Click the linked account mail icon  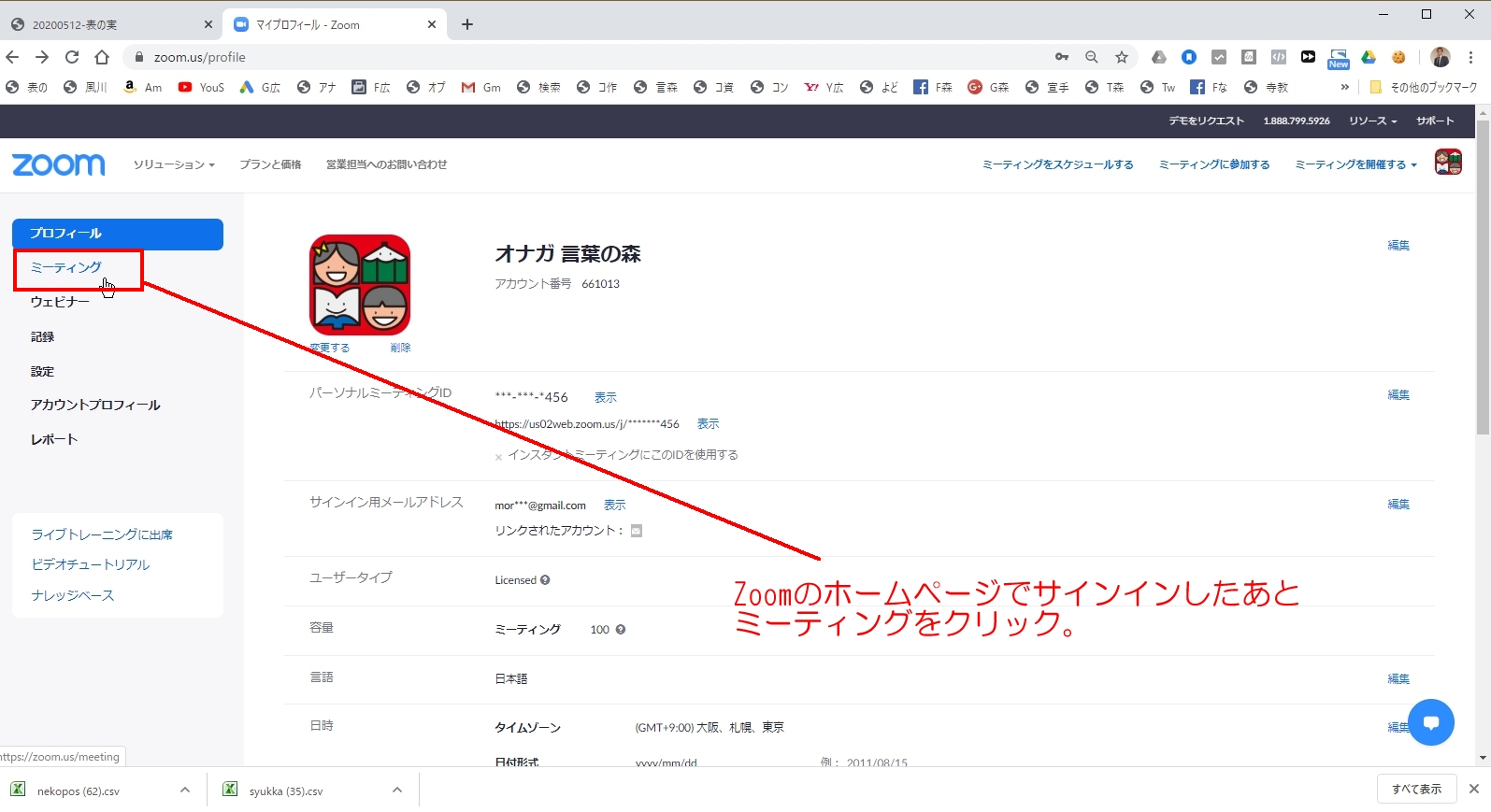637,531
